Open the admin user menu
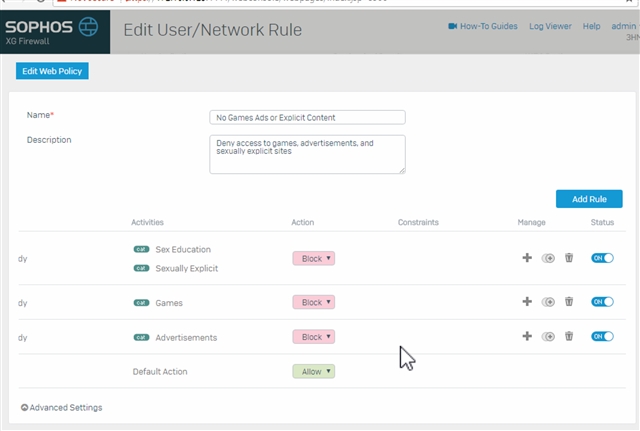Image resolution: width=640 pixels, height=431 pixels. (624, 26)
